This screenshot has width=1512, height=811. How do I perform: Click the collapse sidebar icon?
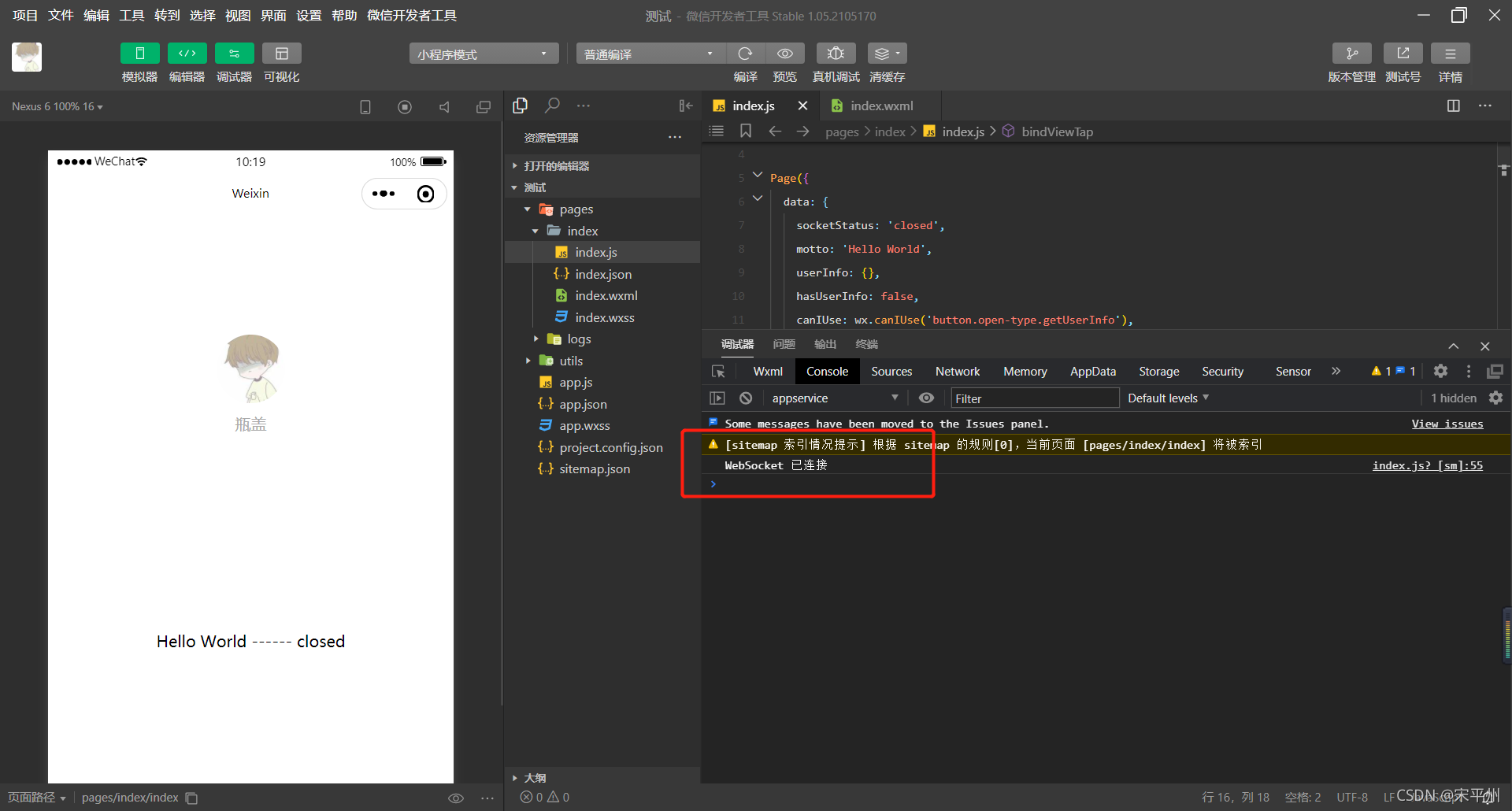pyautogui.click(x=686, y=106)
